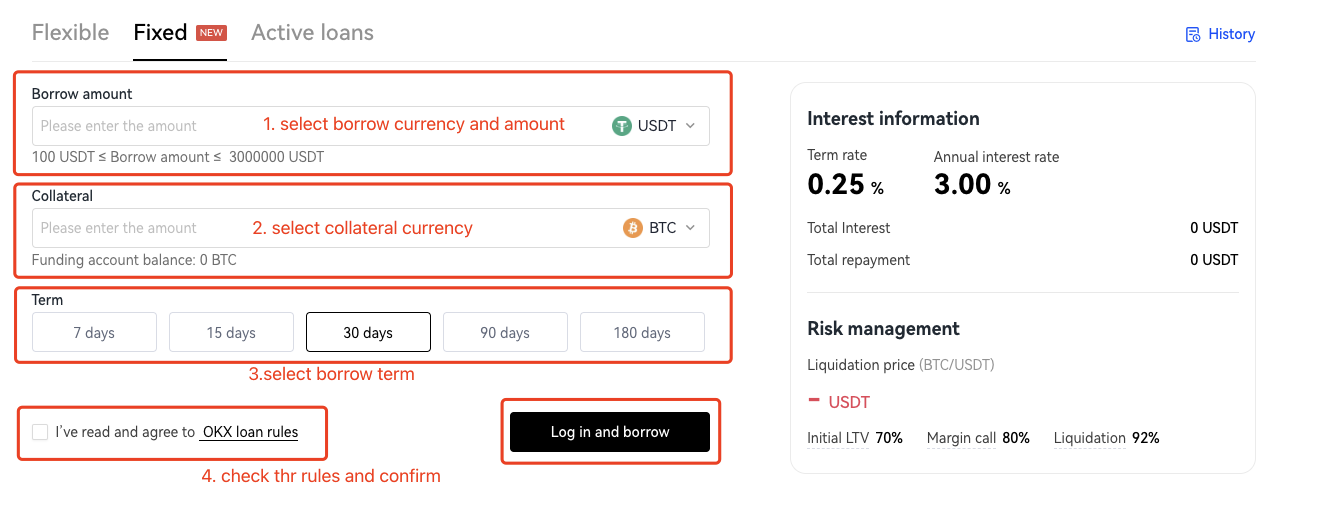This screenshot has height=513, width=1319.
Task: Switch to the Flexible tab
Action: (x=70, y=32)
